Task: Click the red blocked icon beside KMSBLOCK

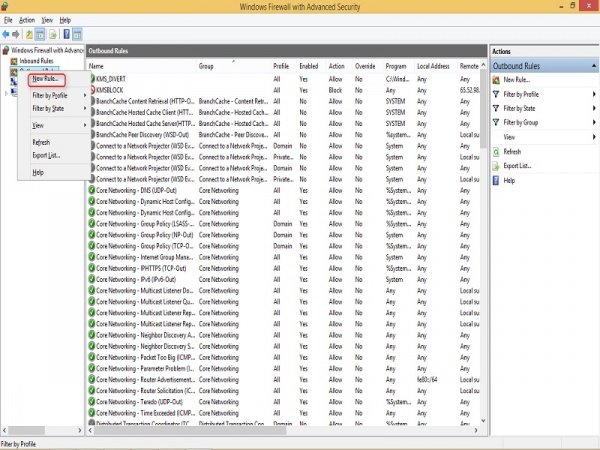Action: coord(92,89)
